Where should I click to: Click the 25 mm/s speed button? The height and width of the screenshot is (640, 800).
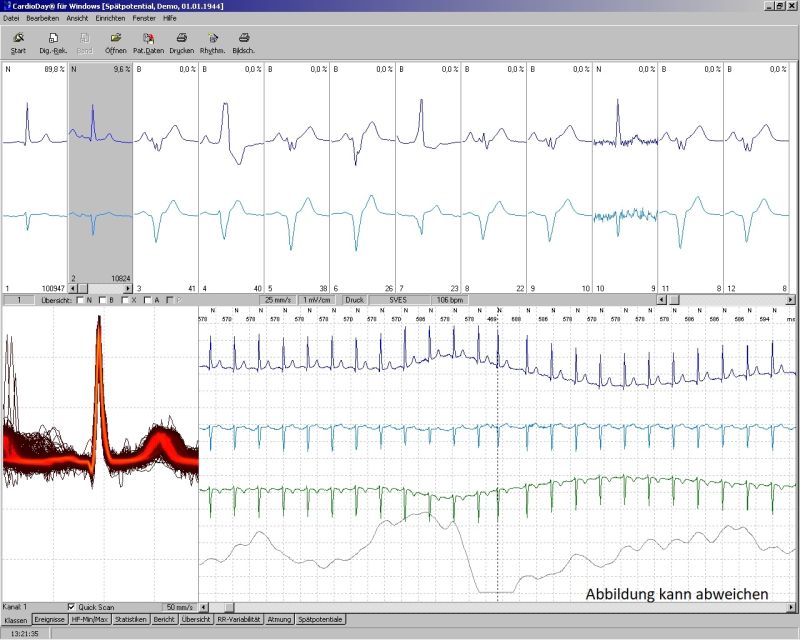point(279,299)
